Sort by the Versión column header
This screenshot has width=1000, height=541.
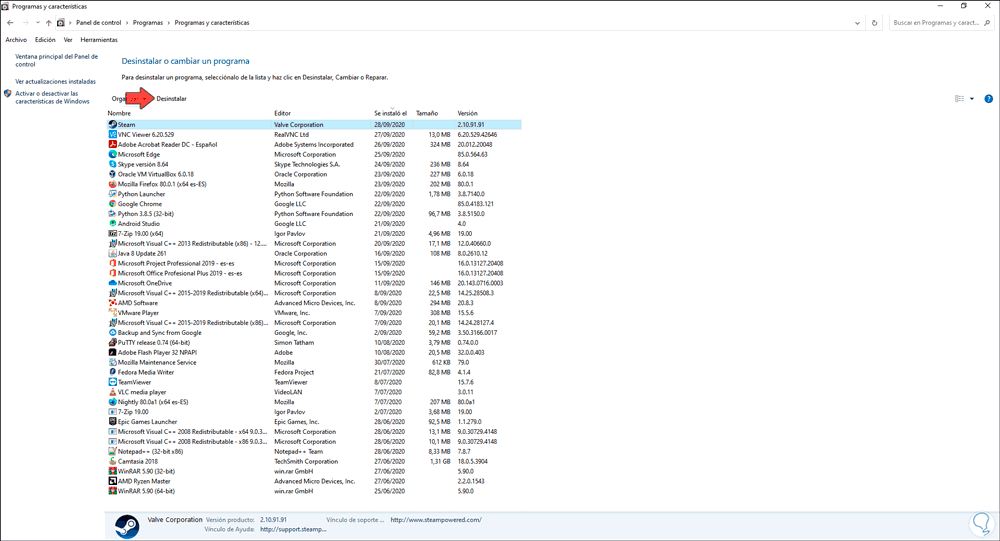tap(467, 114)
